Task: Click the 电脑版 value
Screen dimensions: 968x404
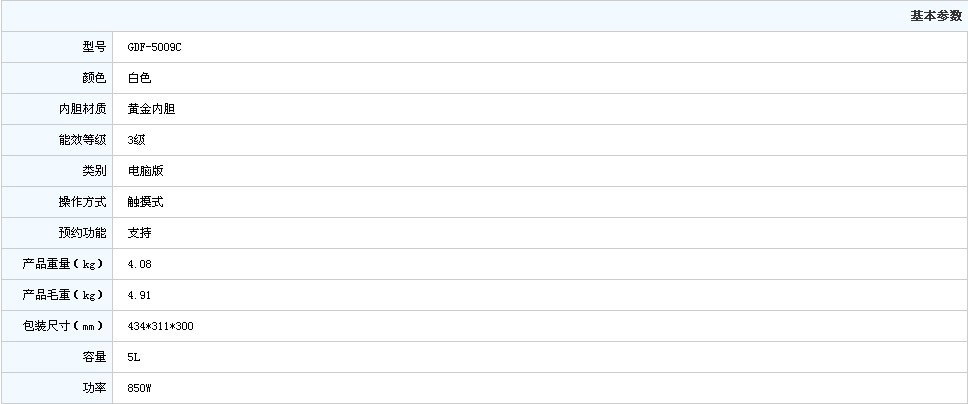Action: click(145, 171)
